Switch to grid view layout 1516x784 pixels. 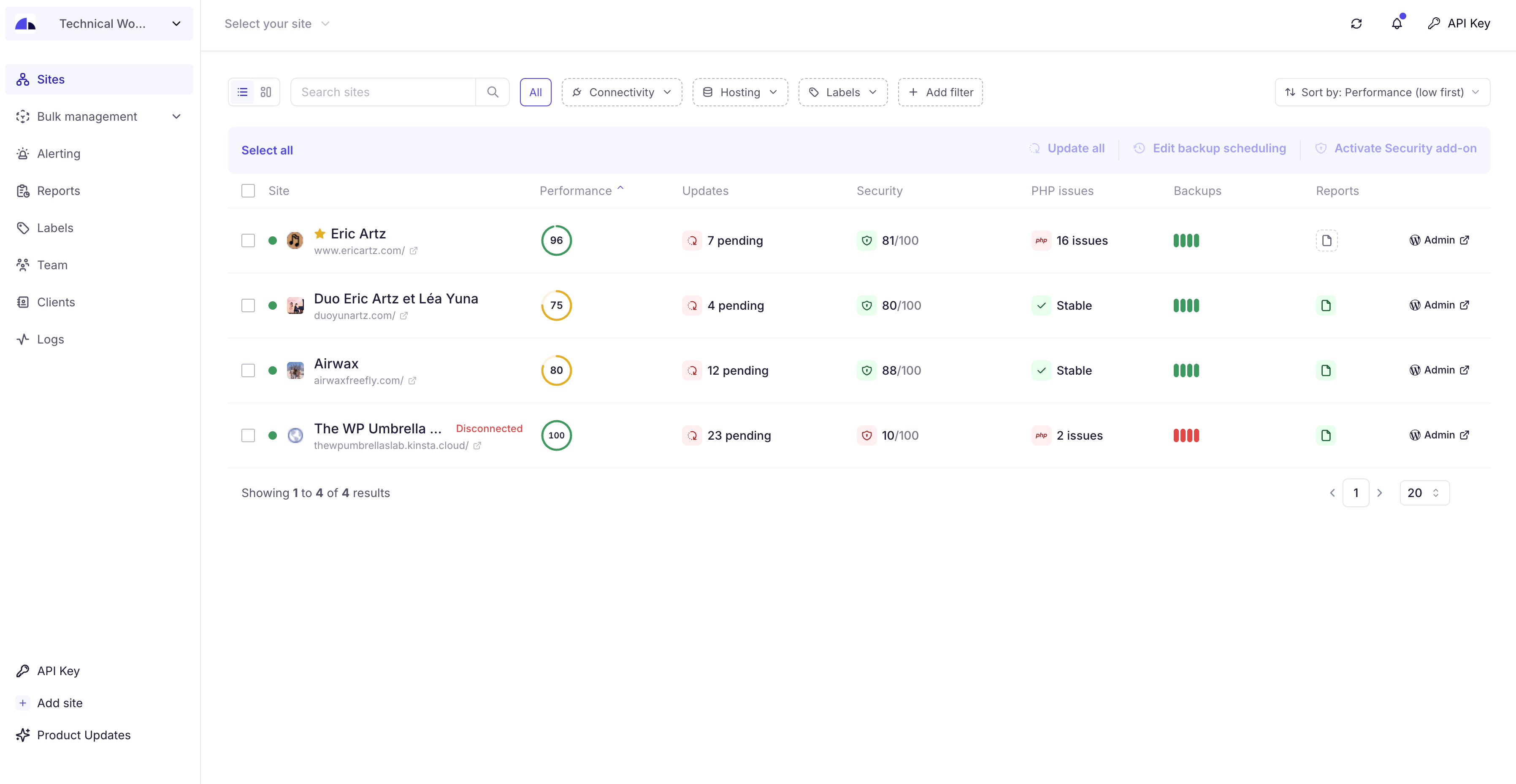tap(266, 92)
